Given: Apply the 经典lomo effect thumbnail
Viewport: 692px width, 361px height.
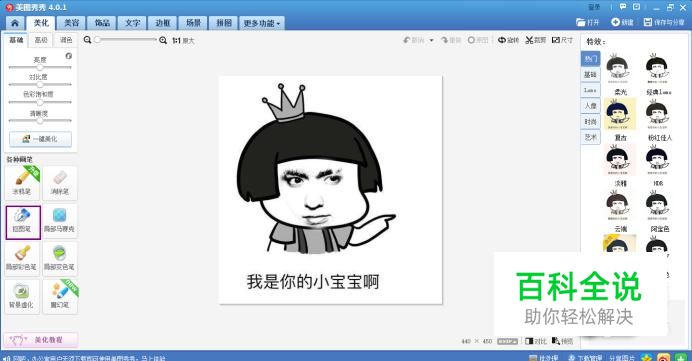Looking at the screenshot, I should click(x=658, y=69).
